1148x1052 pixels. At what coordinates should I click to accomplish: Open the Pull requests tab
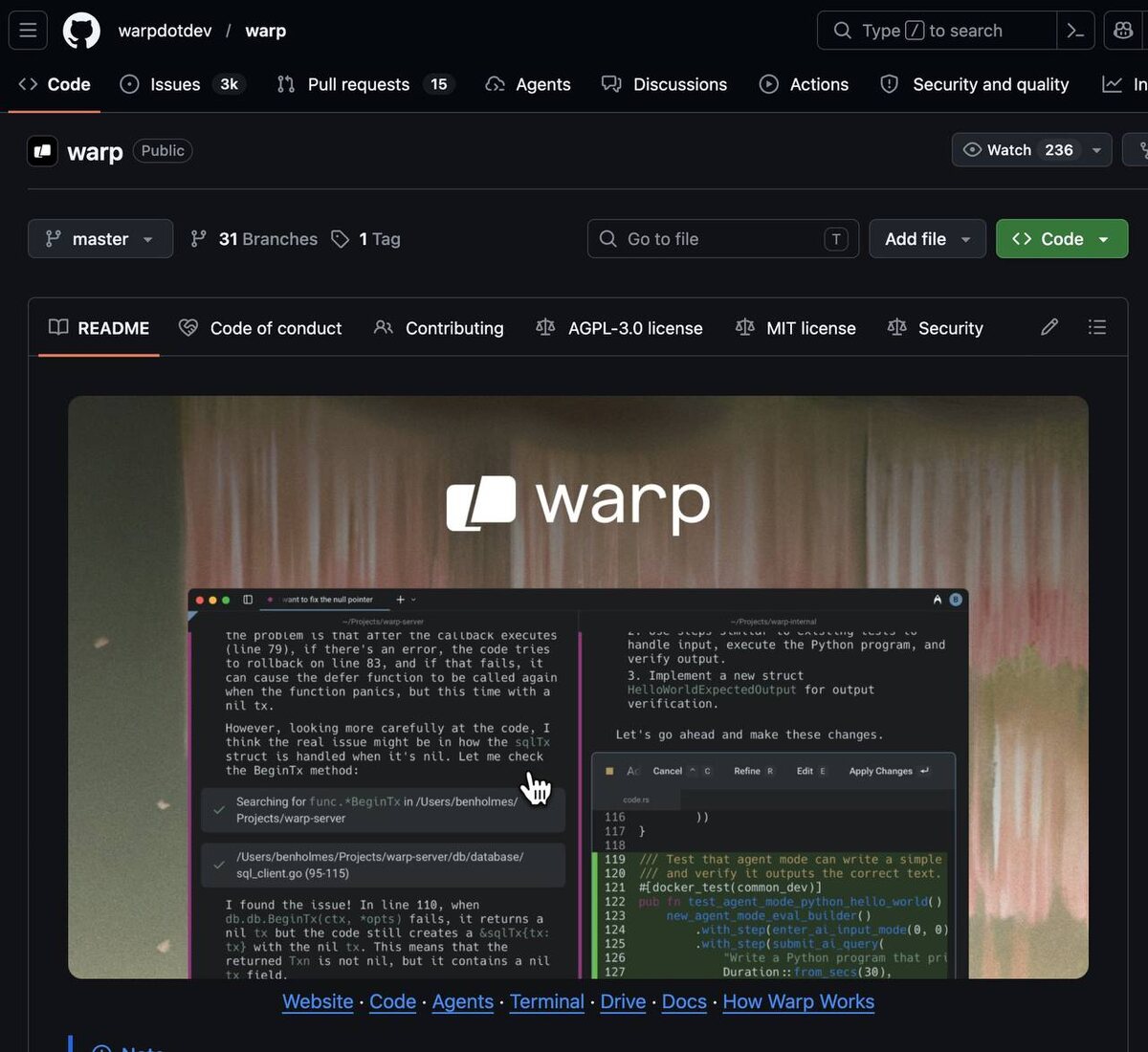click(x=364, y=84)
